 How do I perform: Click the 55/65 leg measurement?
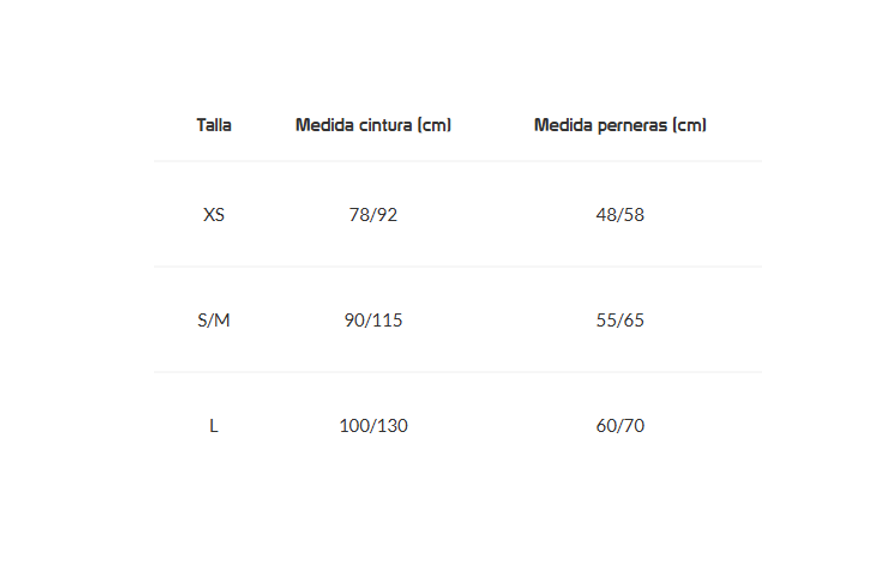click(620, 320)
